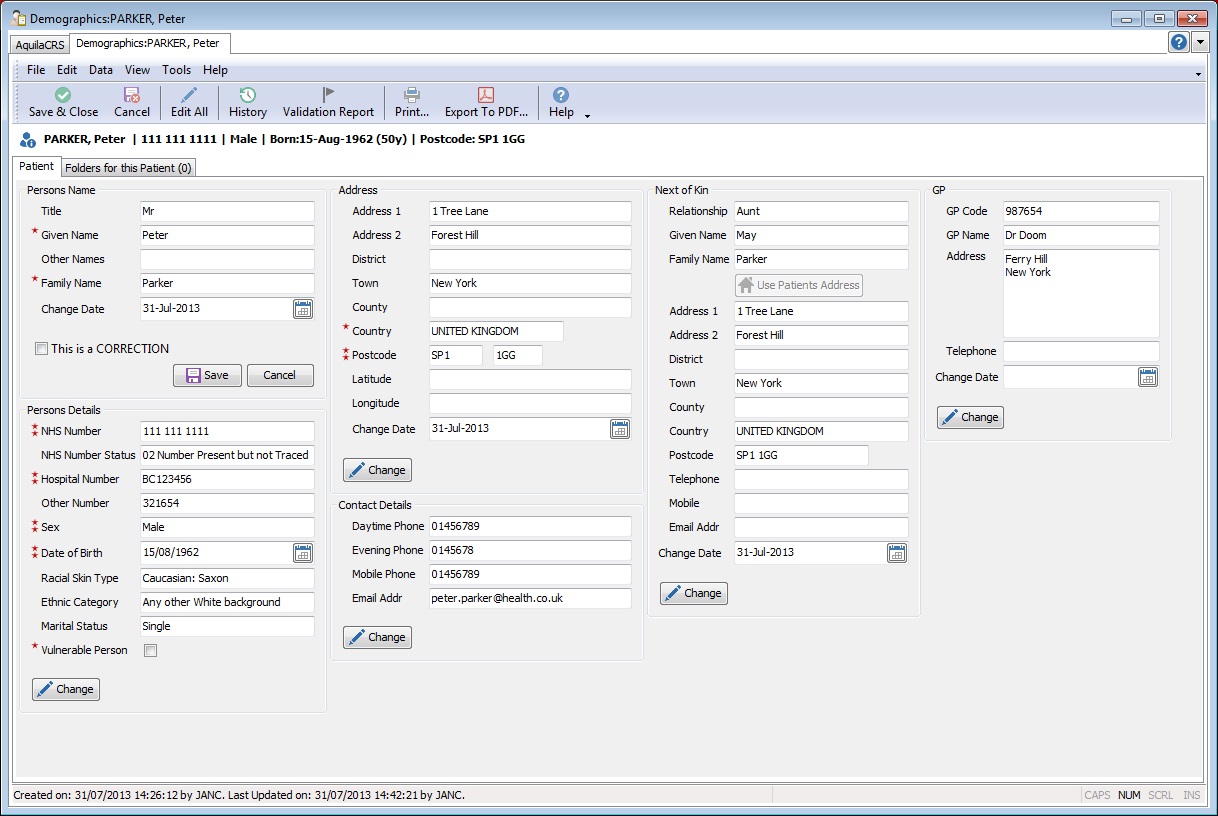Open the Validation Report flag icon

click(x=328, y=95)
